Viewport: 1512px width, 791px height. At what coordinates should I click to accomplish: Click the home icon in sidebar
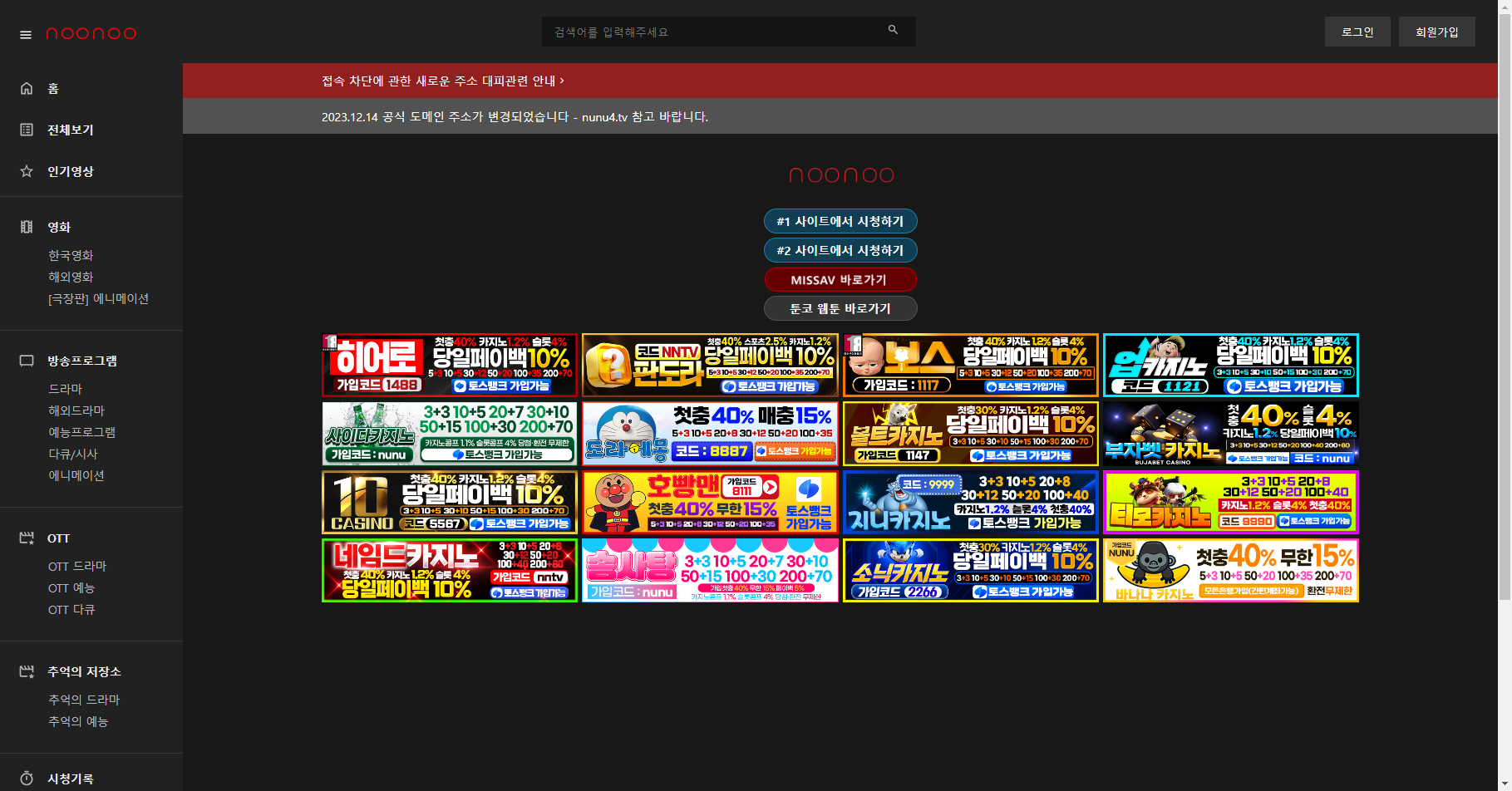pyautogui.click(x=27, y=88)
